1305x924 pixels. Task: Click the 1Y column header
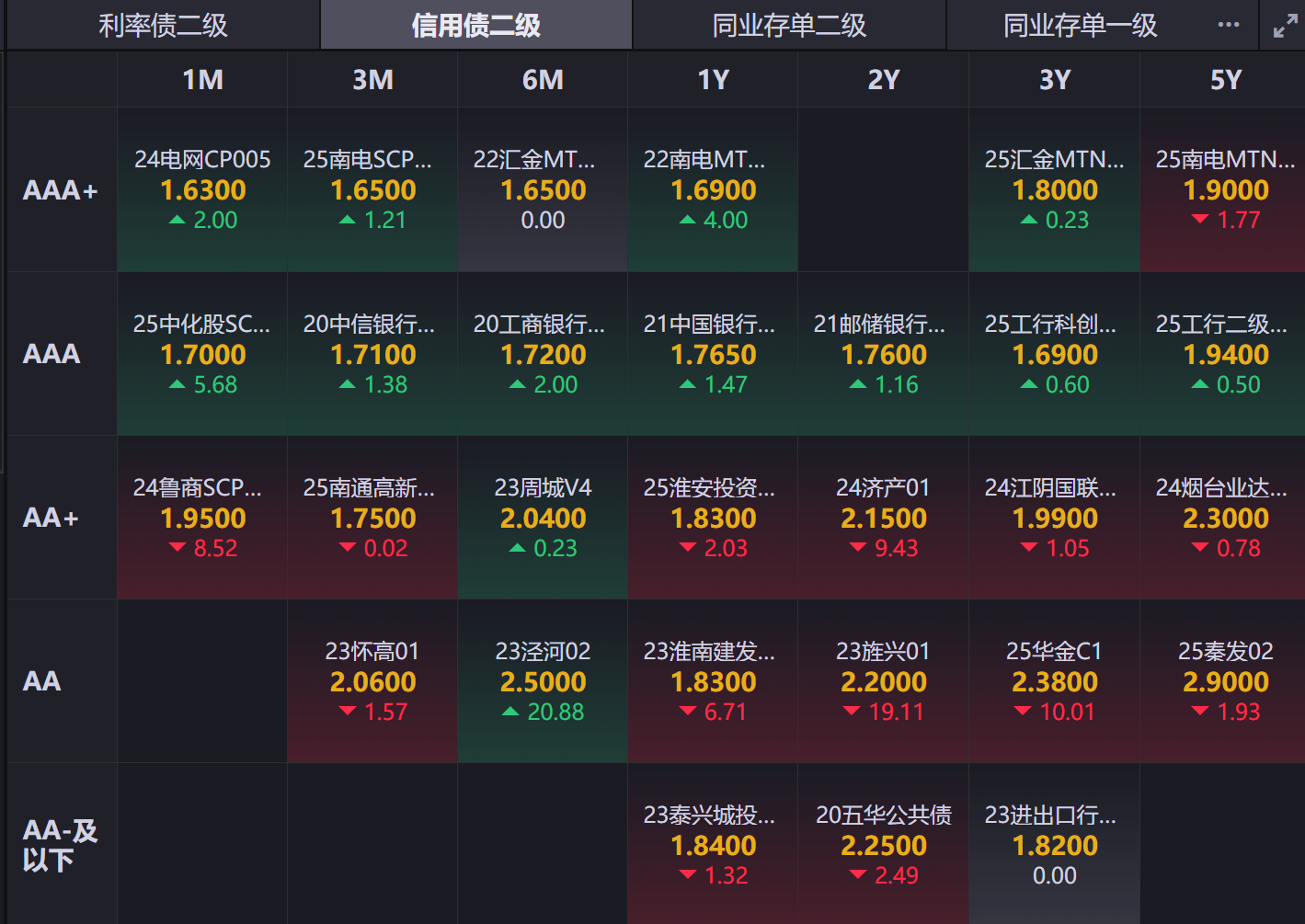pyautogui.click(x=713, y=80)
